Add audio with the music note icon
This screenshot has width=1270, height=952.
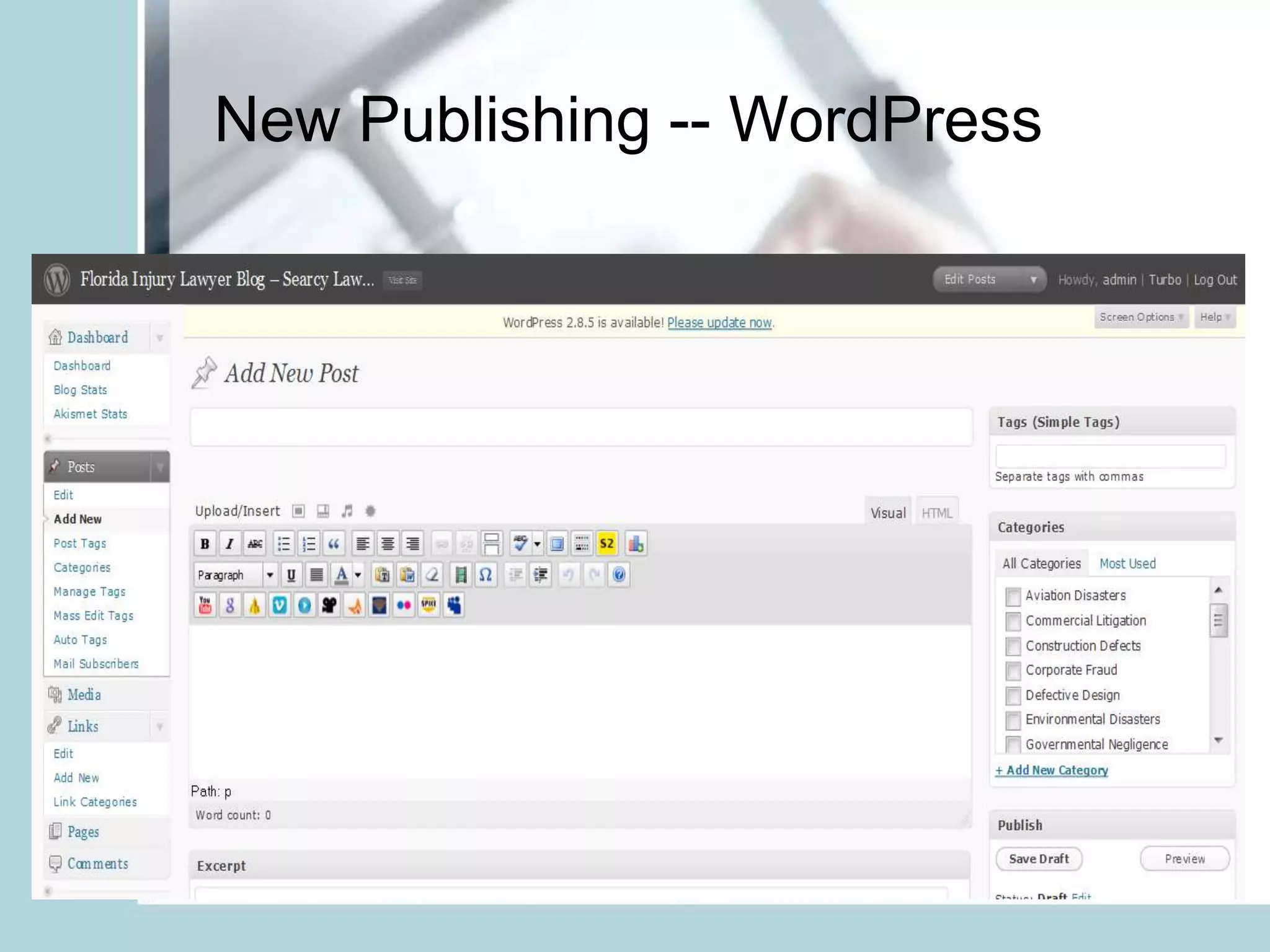(x=347, y=511)
